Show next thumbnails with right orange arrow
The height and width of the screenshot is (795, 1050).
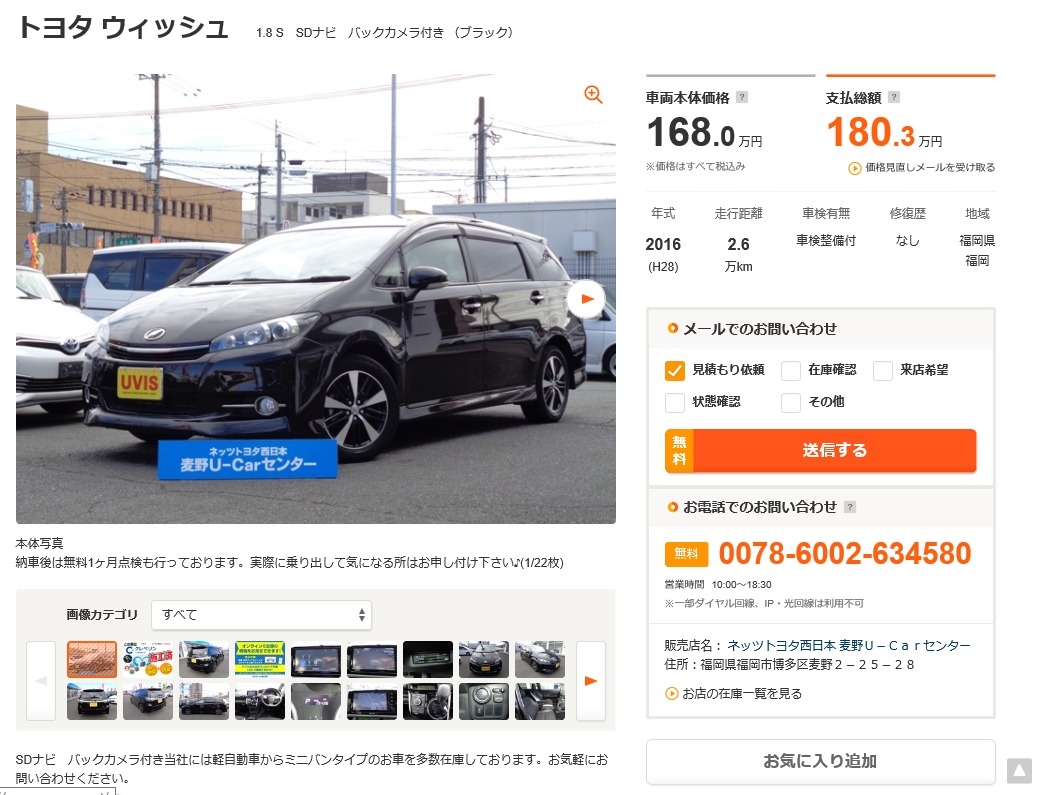(591, 680)
